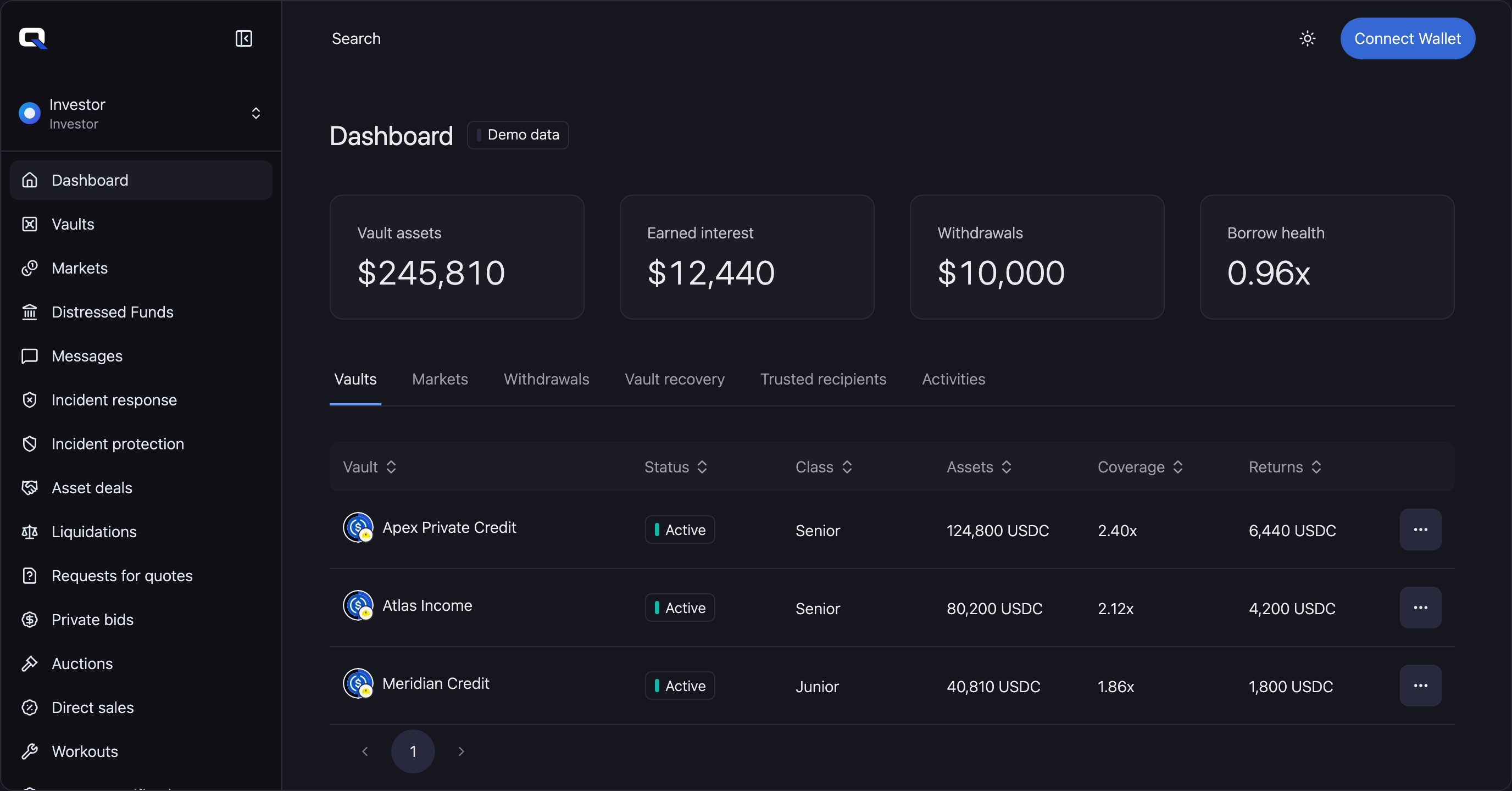This screenshot has width=1512, height=791.
Task: Open the Vaults sidebar icon
Action: coord(29,224)
